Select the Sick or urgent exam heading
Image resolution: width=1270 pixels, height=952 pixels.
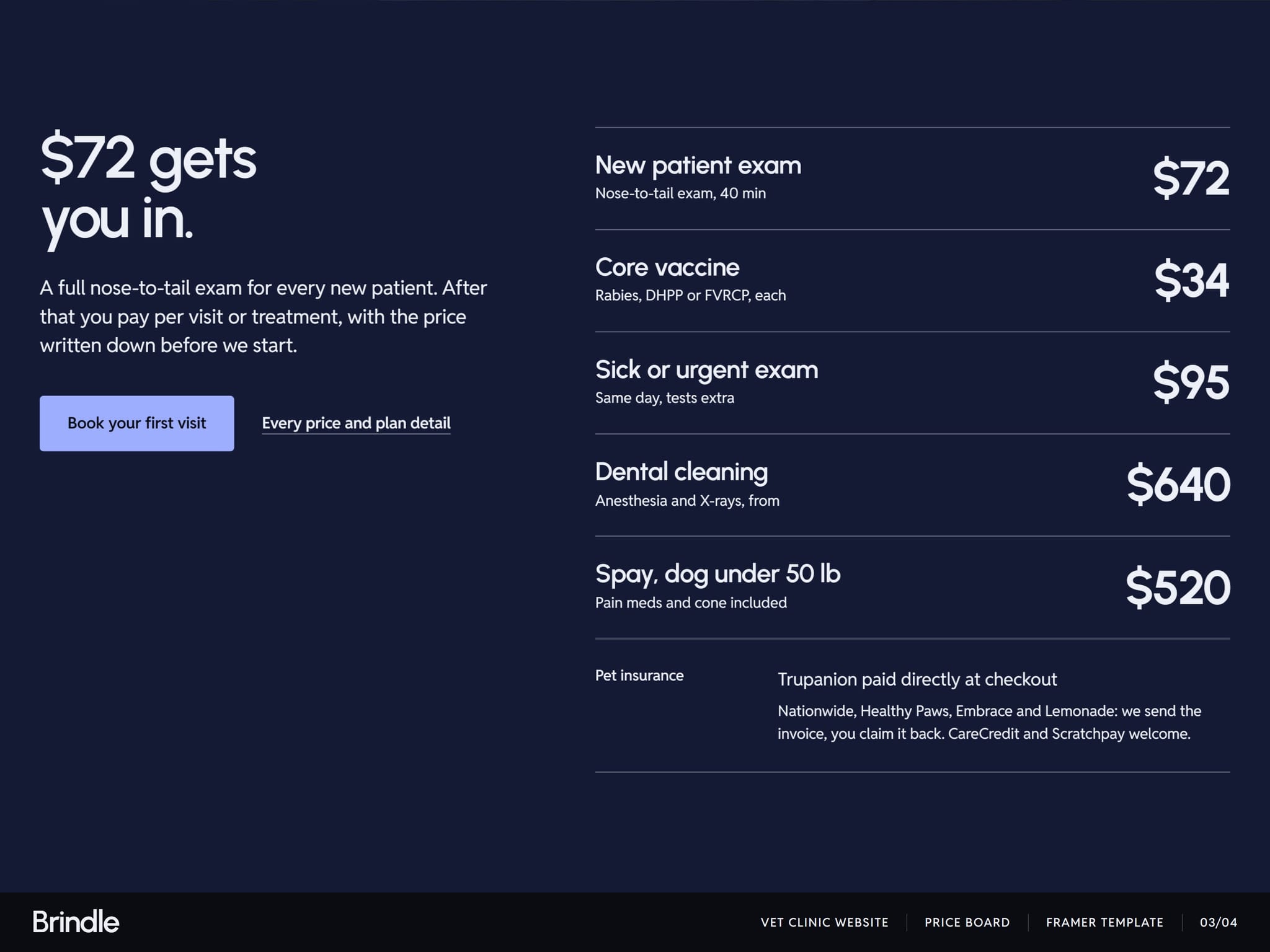click(707, 370)
